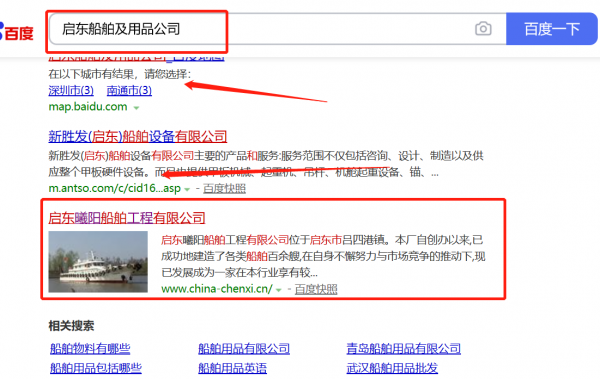Screen dimensions: 600x379
Task: Open the 南通市(3) city link
Action: coord(129,90)
